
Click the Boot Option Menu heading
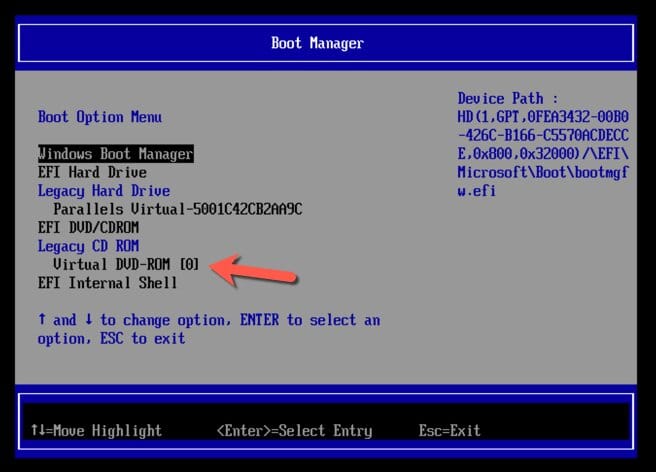tap(99, 117)
